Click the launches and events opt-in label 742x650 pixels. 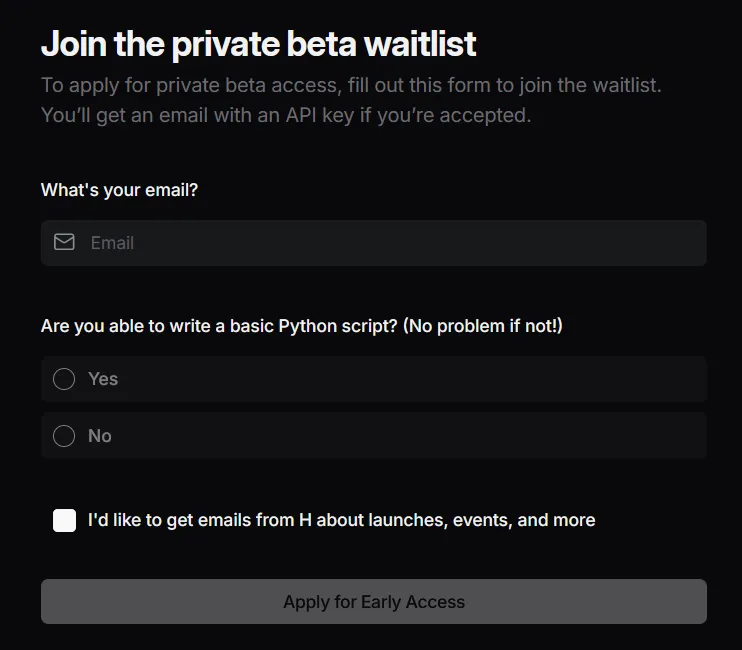[x=342, y=520]
